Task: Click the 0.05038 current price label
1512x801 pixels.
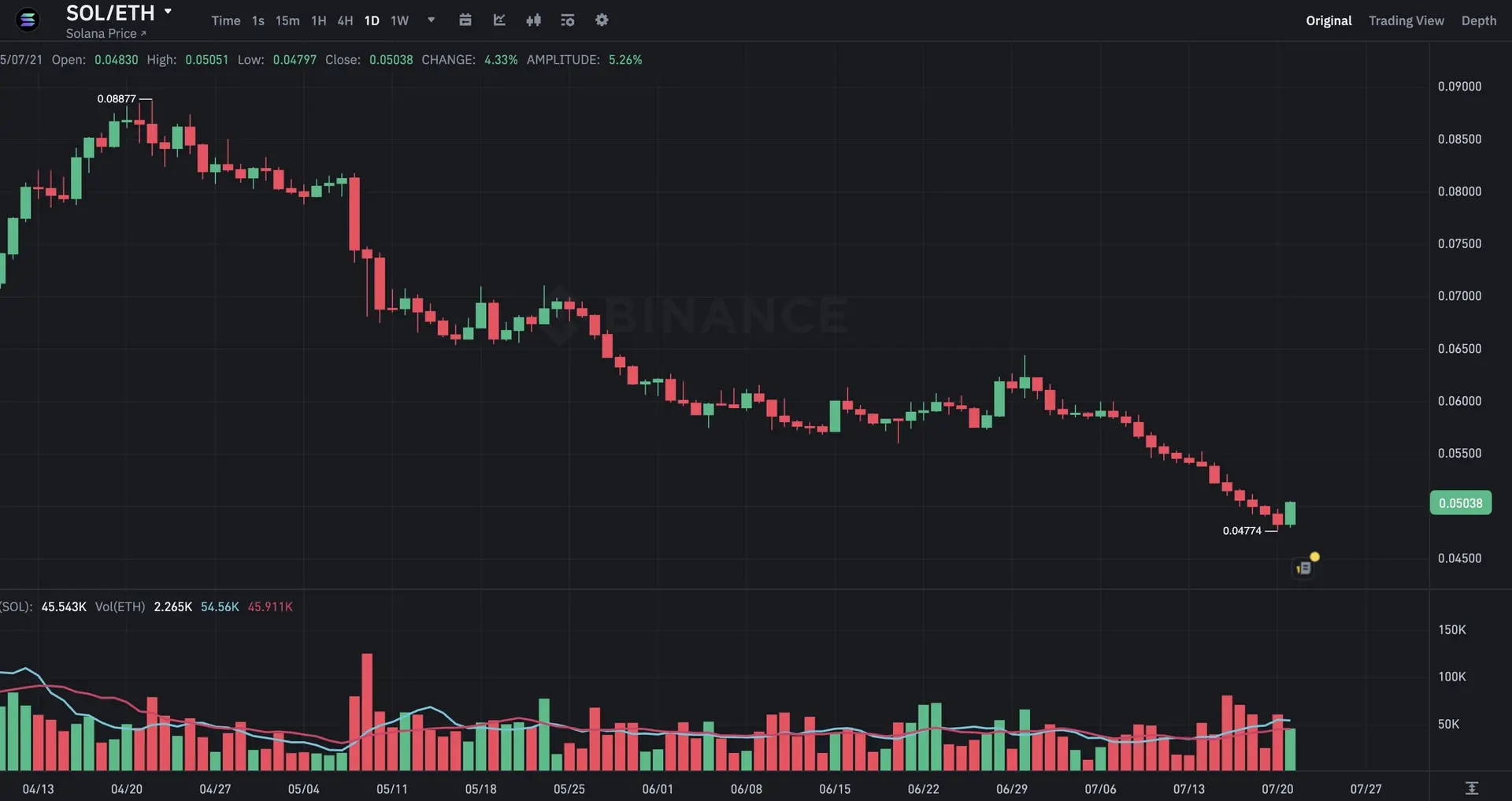Action: pyautogui.click(x=1460, y=502)
